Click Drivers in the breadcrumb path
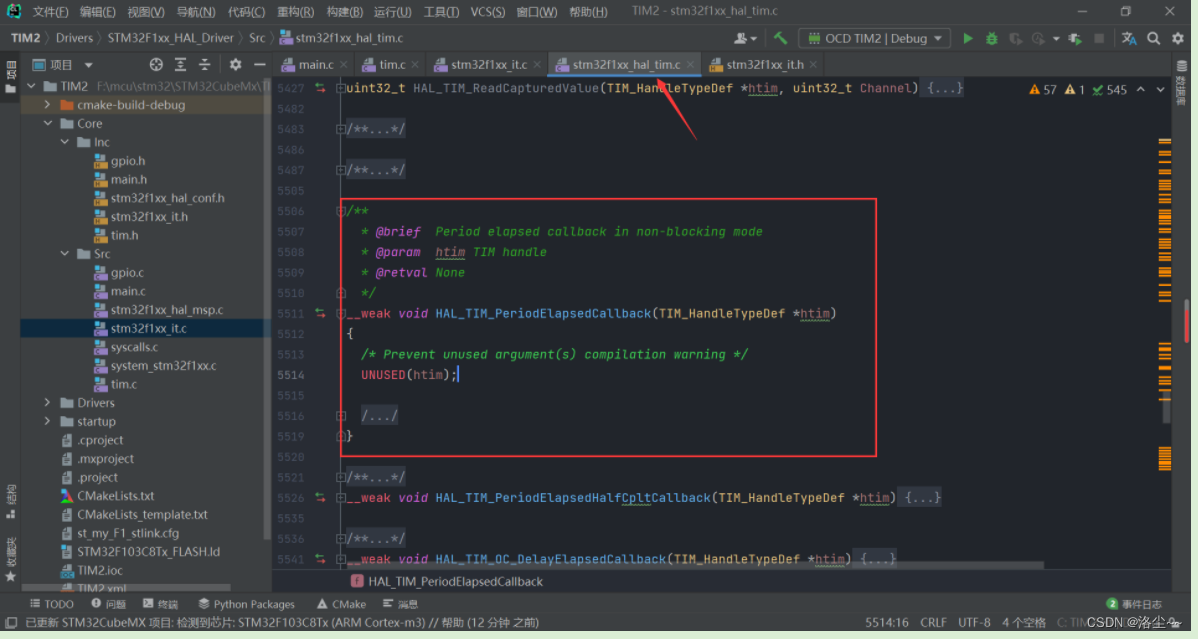The height and width of the screenshot is (639, 1198). [74, 37]
